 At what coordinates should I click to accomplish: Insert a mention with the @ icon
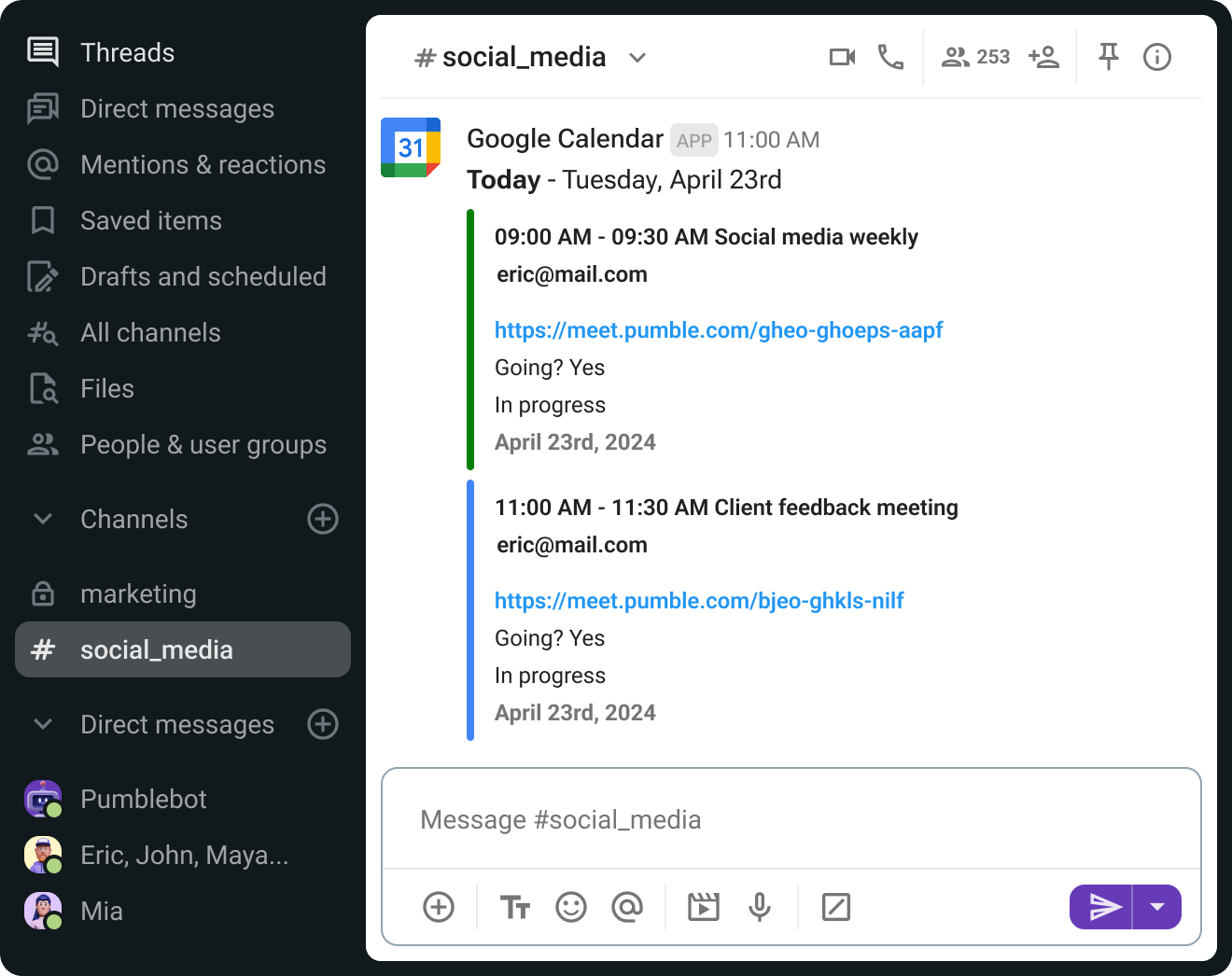pos(627,907)
